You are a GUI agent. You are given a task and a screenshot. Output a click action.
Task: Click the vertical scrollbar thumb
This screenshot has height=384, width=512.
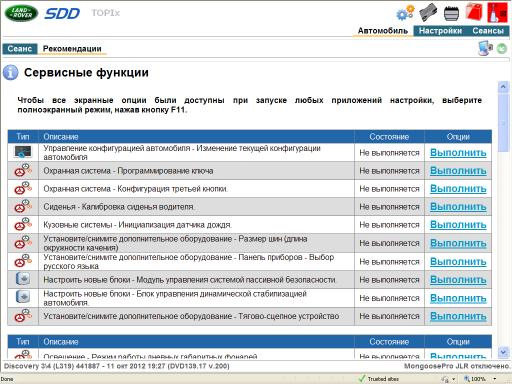click(x=503, y=122)
